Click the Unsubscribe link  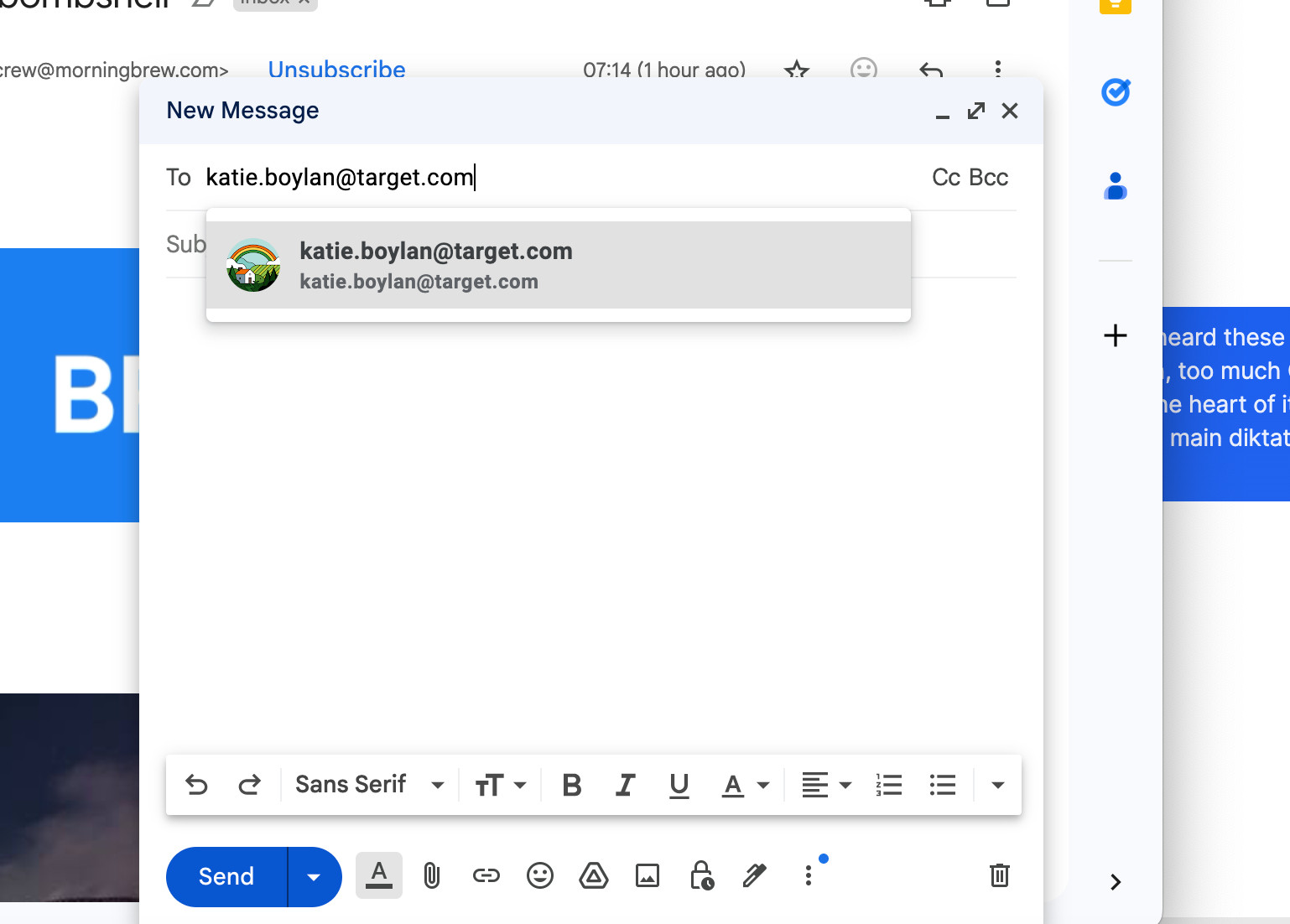(337, 70)
